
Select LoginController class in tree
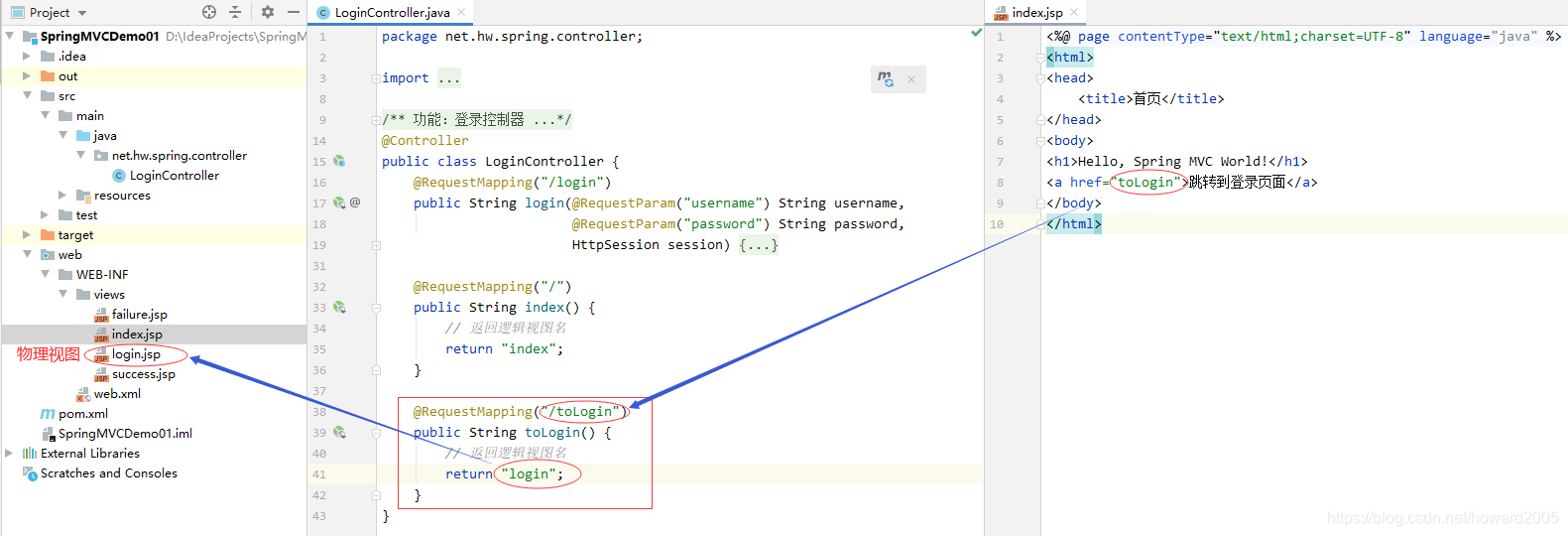coord(175,176)
